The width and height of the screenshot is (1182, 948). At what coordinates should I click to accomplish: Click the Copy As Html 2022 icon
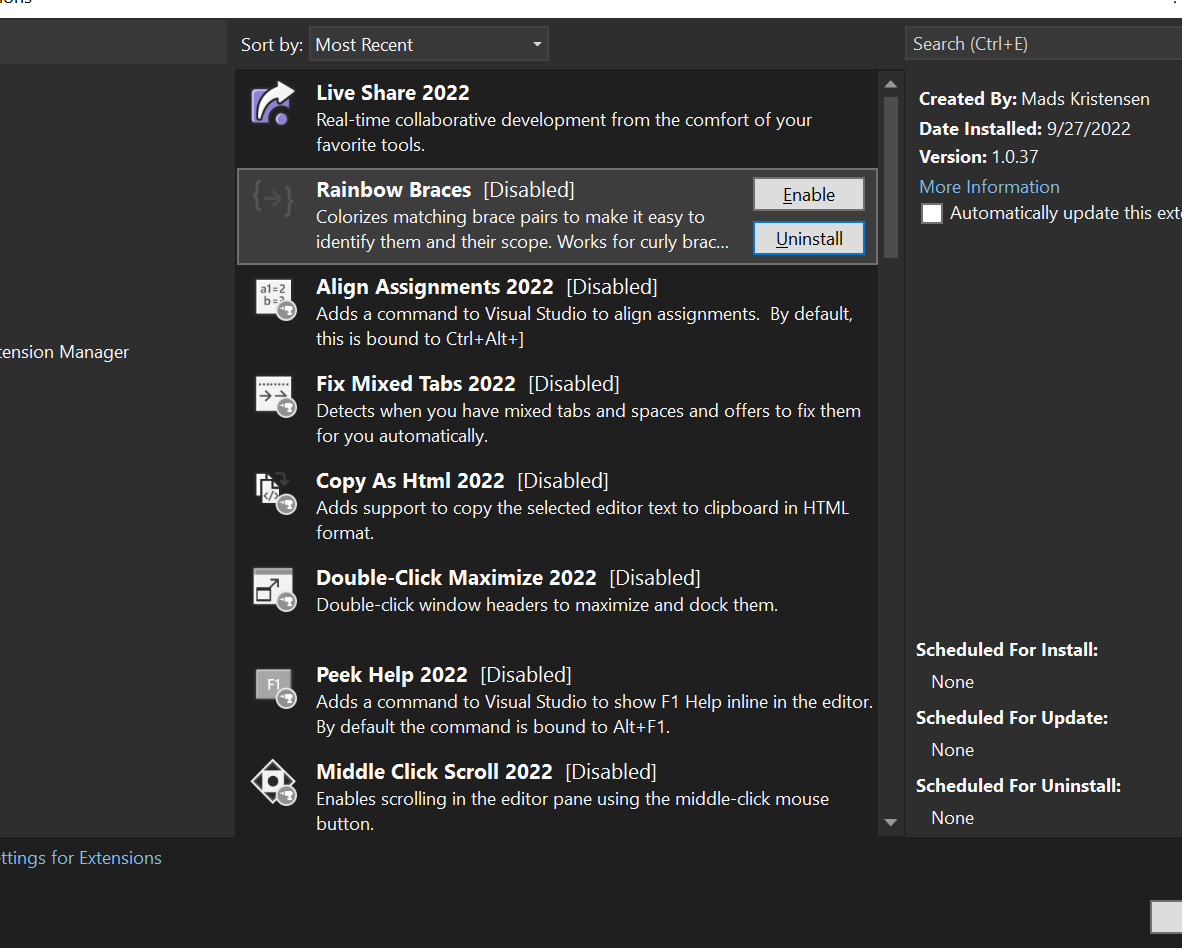click(275, 494)
